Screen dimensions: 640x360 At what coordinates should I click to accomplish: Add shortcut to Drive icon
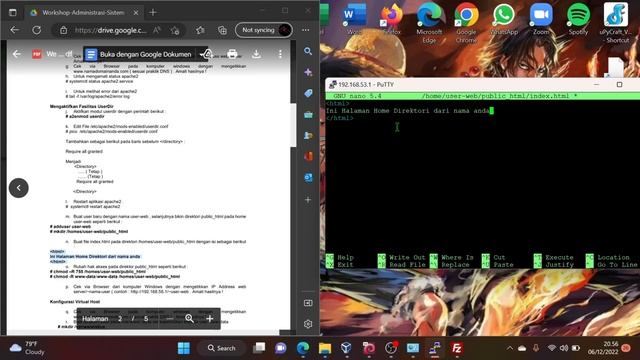click(x=207, y=54)
